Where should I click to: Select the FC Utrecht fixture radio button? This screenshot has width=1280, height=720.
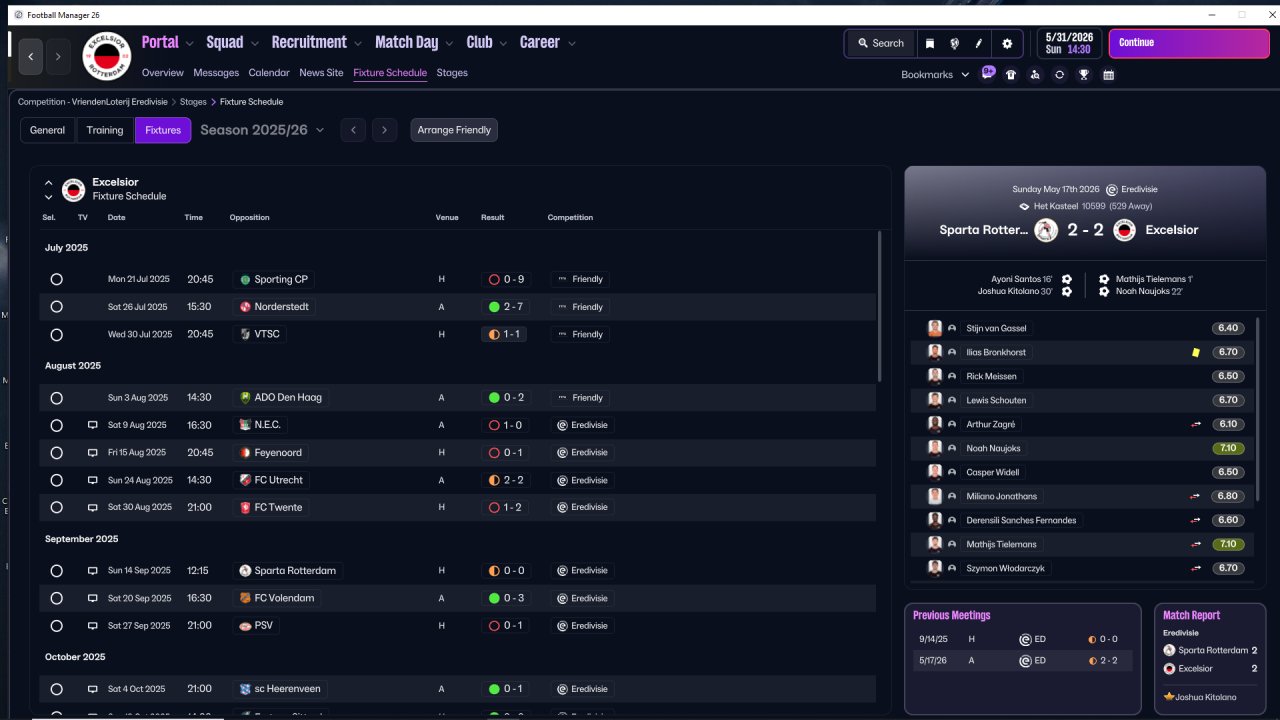click(56, 480)
